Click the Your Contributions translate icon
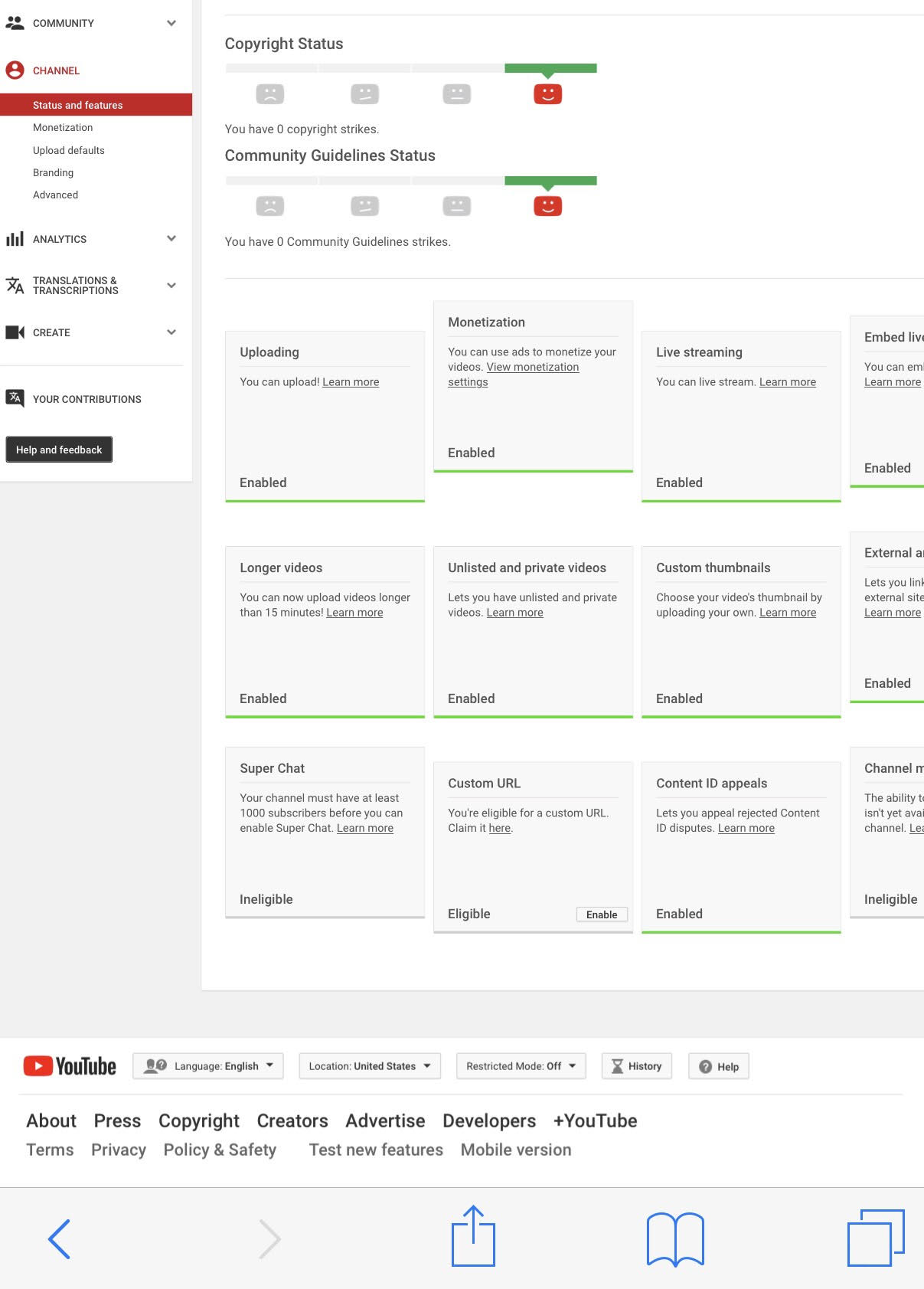The width and height of the screenshot is (924, 1289). tap(15, 398)
